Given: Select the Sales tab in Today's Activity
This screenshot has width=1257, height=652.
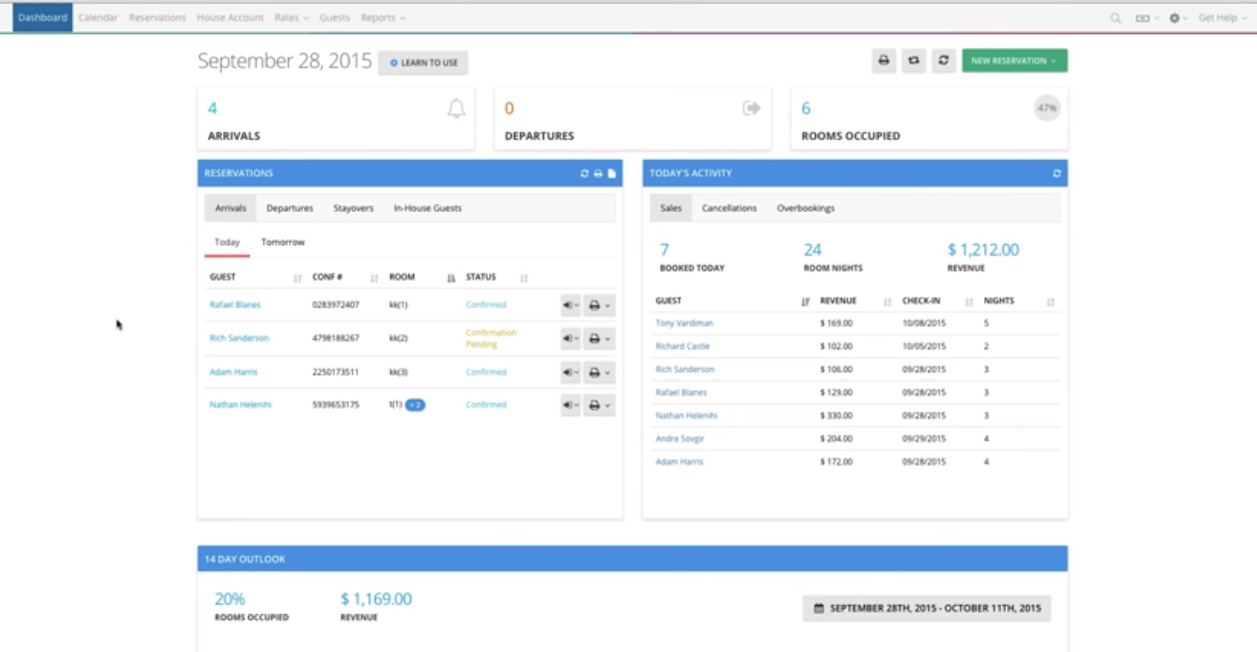Looking at the screenshot, I should (671, 208).
